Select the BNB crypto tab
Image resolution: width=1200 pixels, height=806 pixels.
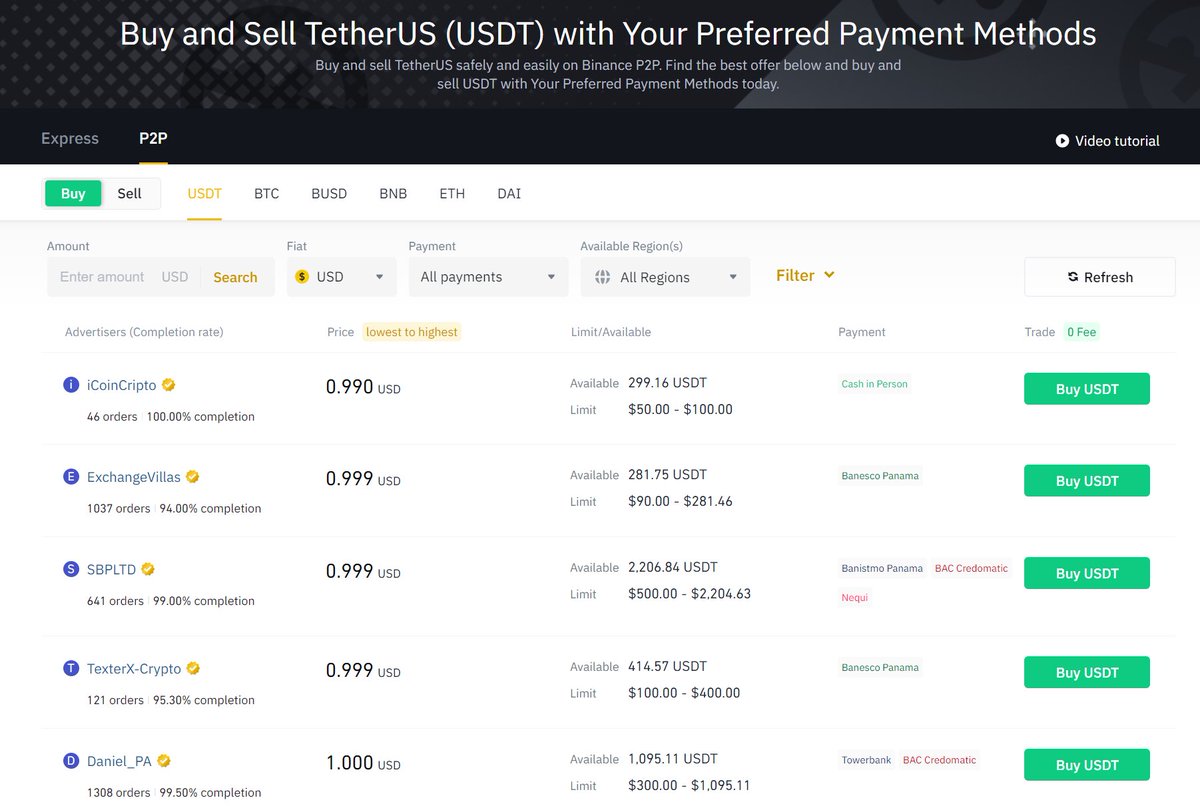click(393, 193)
